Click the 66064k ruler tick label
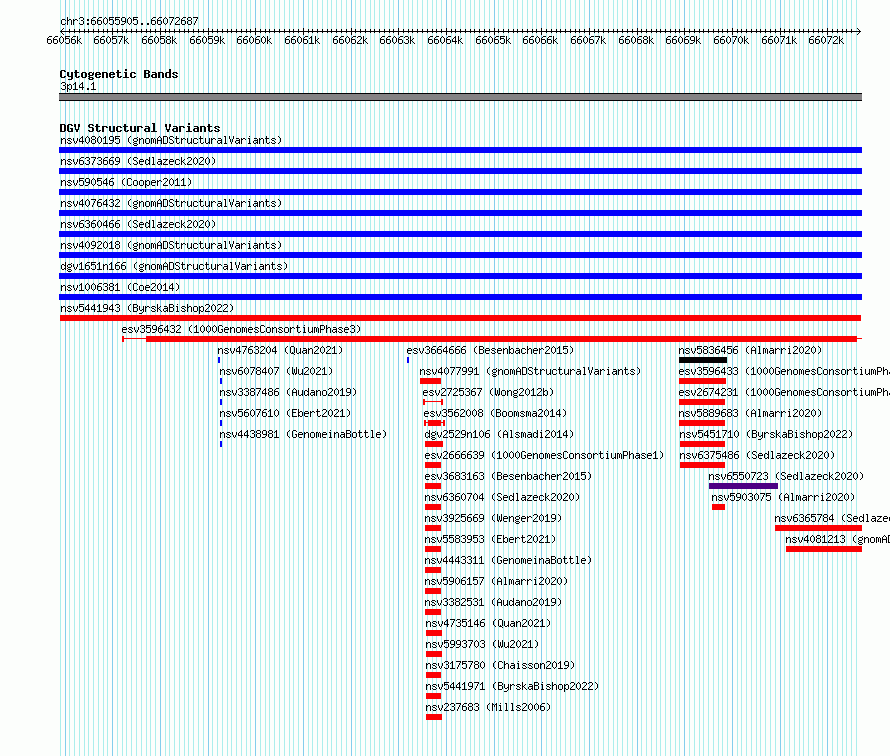The height and width of the screenshot is (756, 890). coord(445,40)
